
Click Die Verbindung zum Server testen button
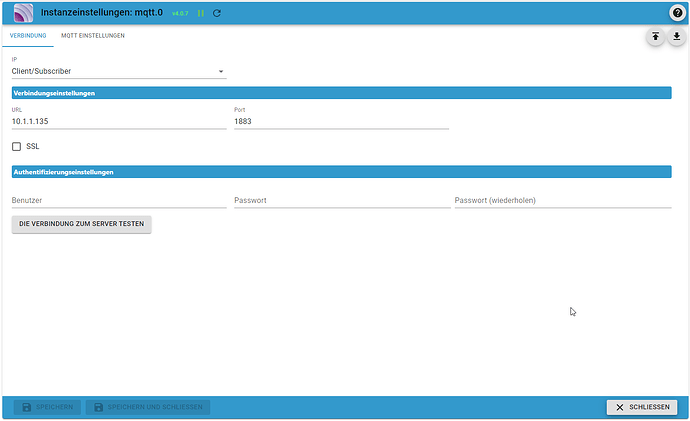tap(81, 224)
